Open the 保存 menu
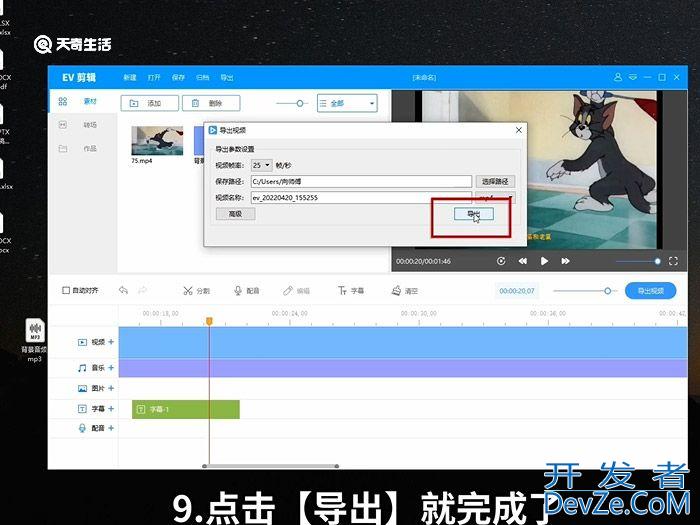 178,78
